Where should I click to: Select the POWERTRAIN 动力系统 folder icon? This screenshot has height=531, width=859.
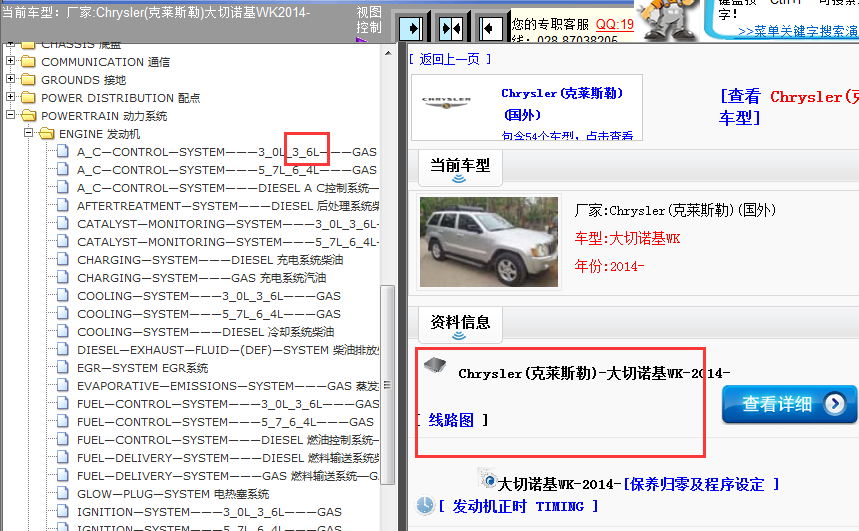click(28, 116)
